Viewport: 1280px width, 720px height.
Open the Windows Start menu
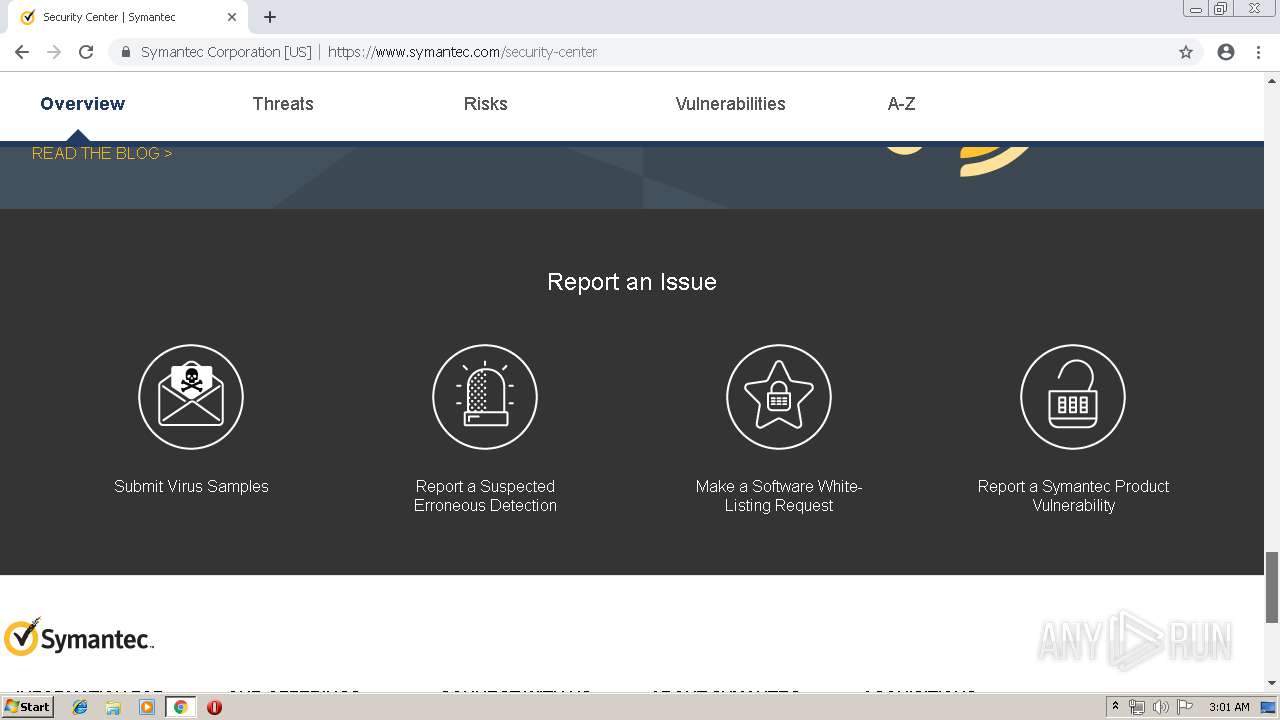click(x=27, y=707)
